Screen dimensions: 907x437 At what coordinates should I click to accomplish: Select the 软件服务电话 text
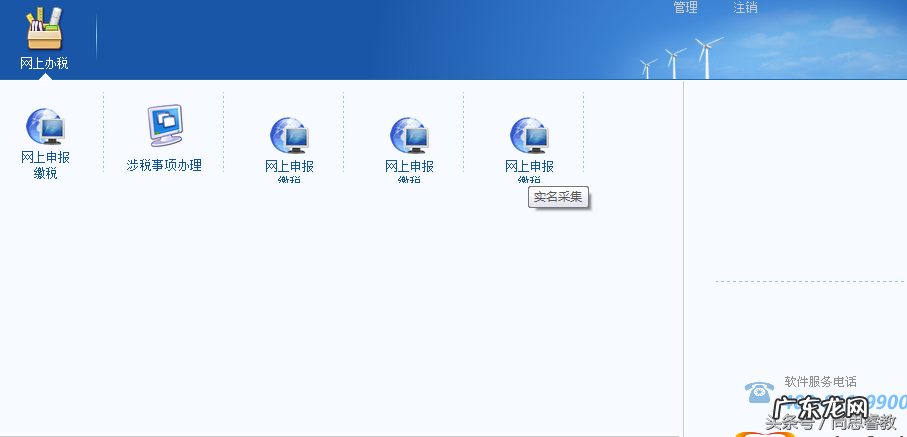coord(820,382)
